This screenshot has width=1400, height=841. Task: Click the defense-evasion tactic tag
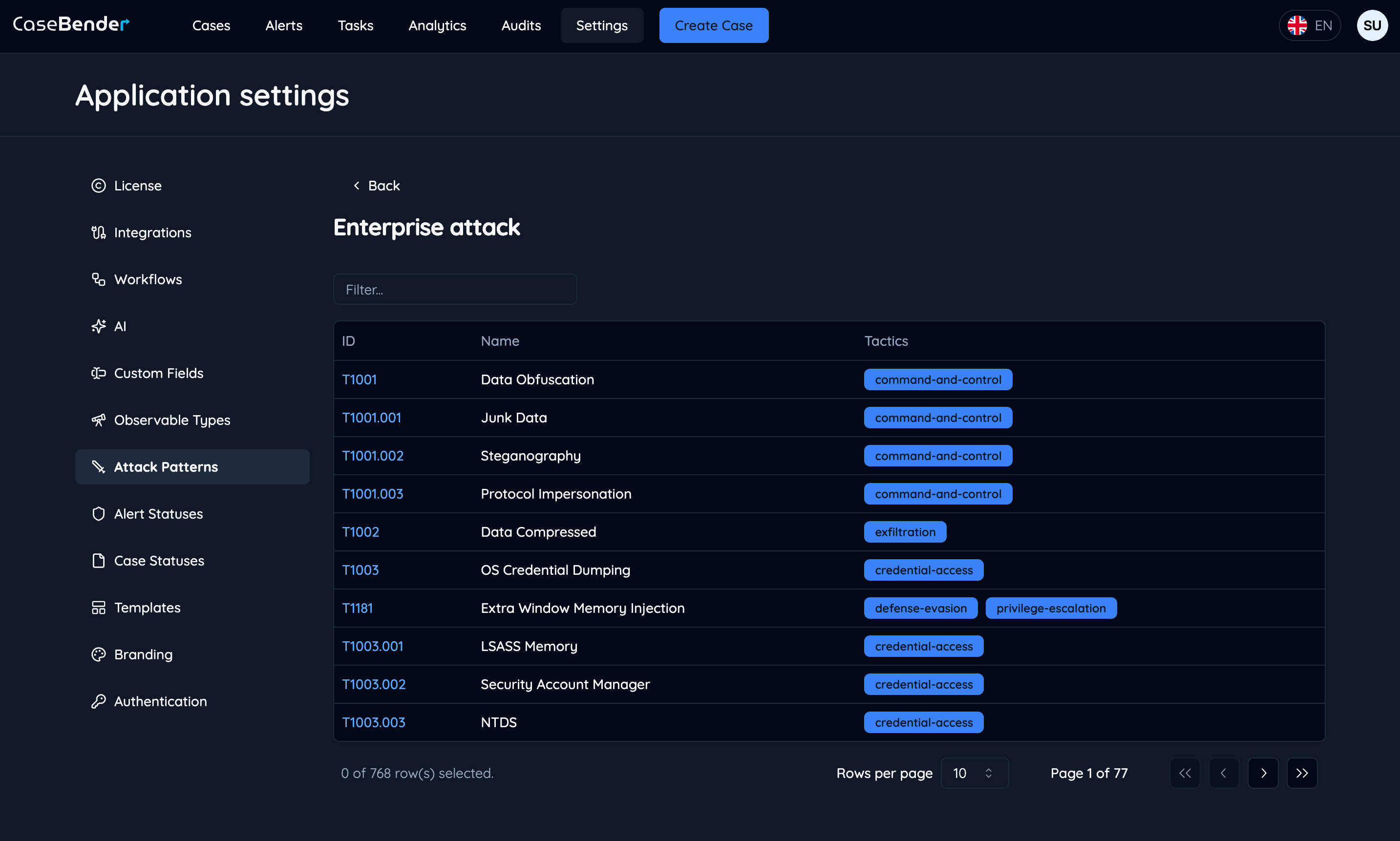point(920,608)
